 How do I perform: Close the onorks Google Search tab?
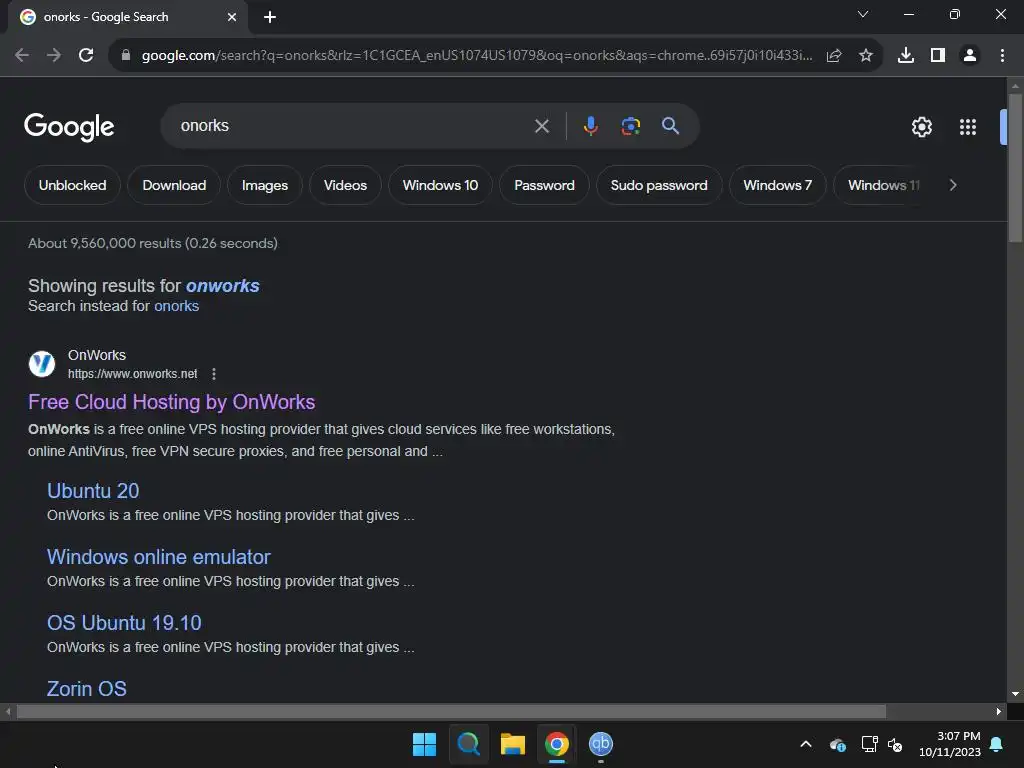click(232, 17)
